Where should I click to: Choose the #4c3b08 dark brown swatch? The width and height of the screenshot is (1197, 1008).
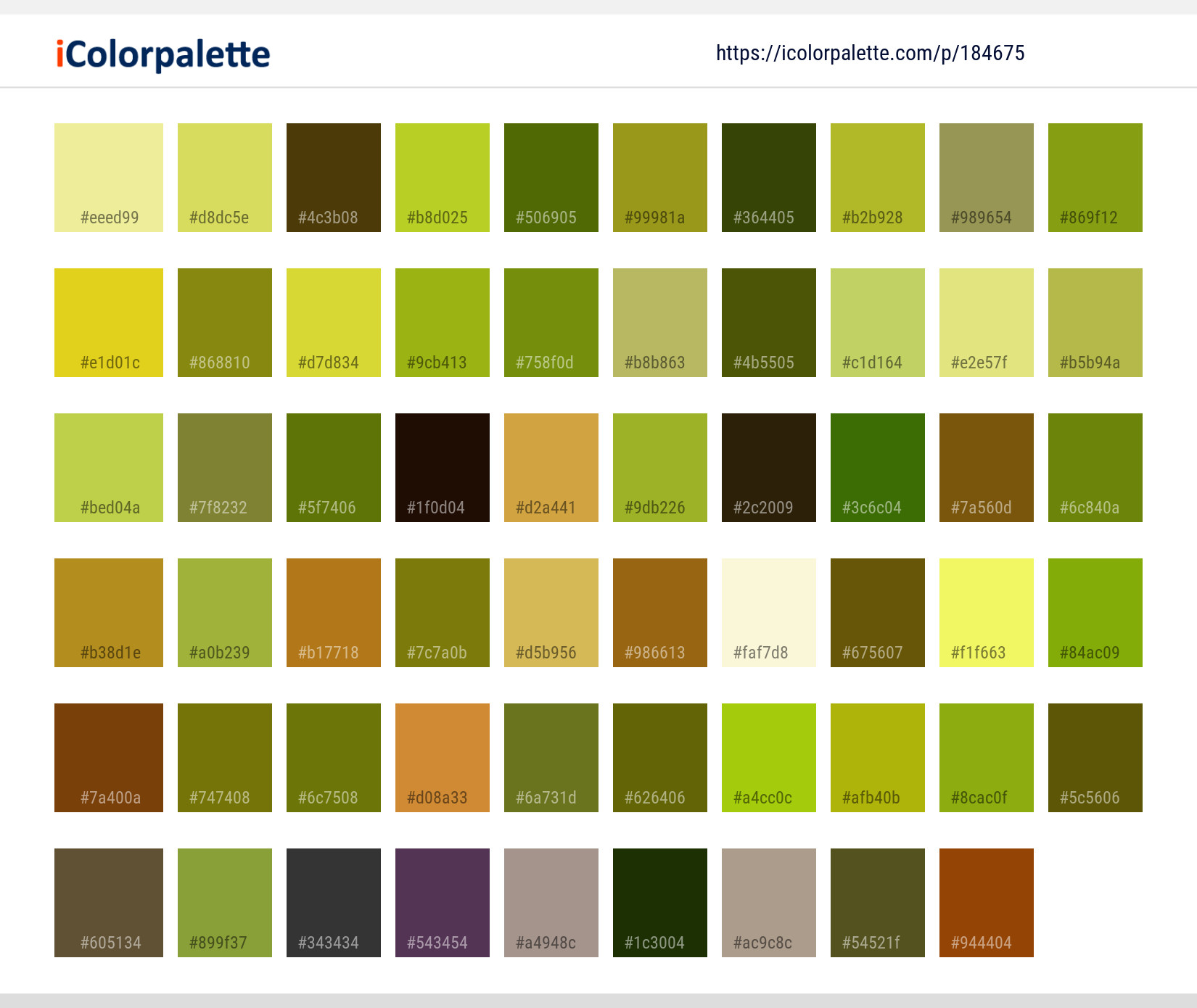click(x=334, y=178)
